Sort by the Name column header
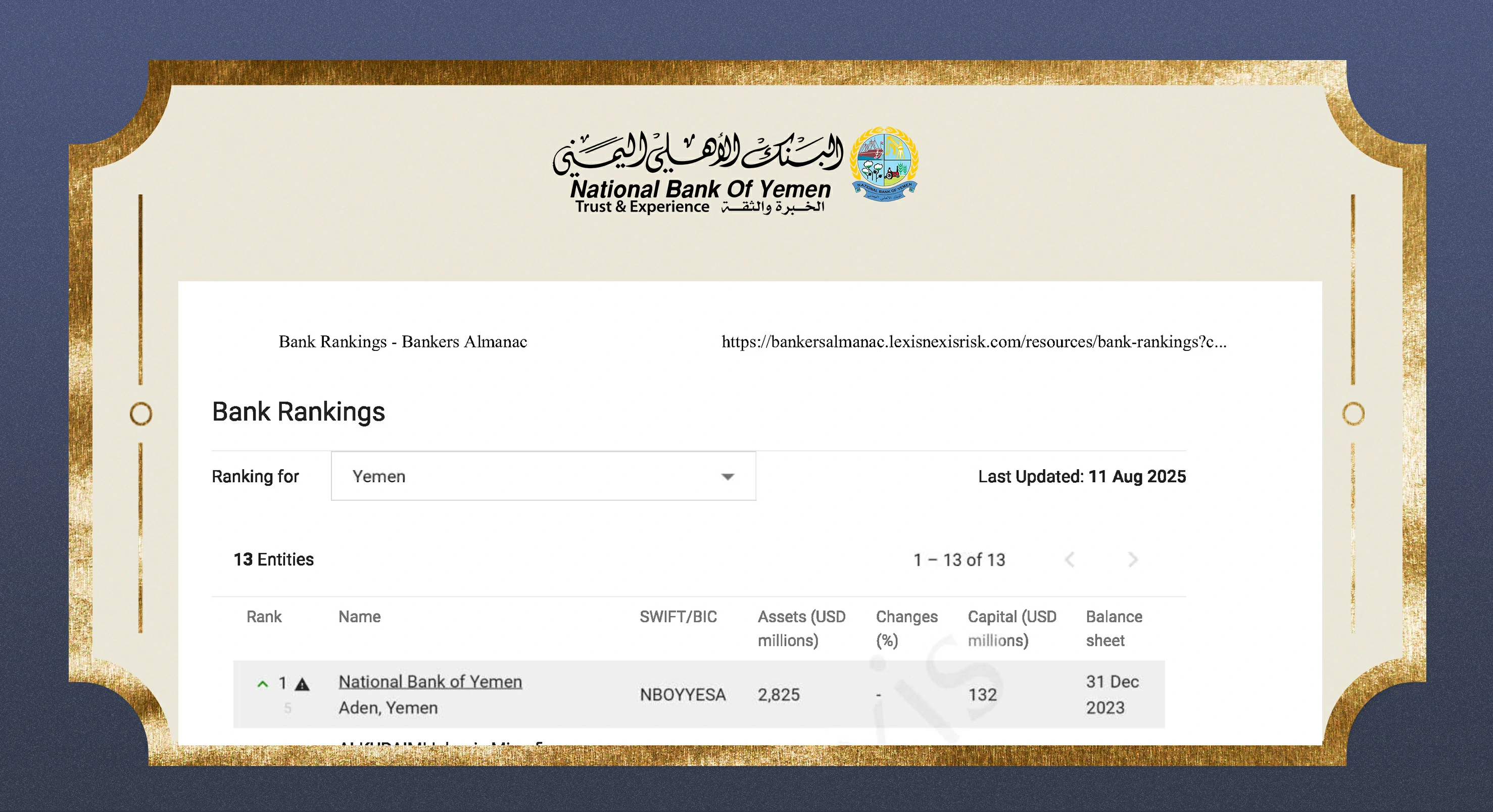Screen dimensions: 1493x812 coord(359,616)
